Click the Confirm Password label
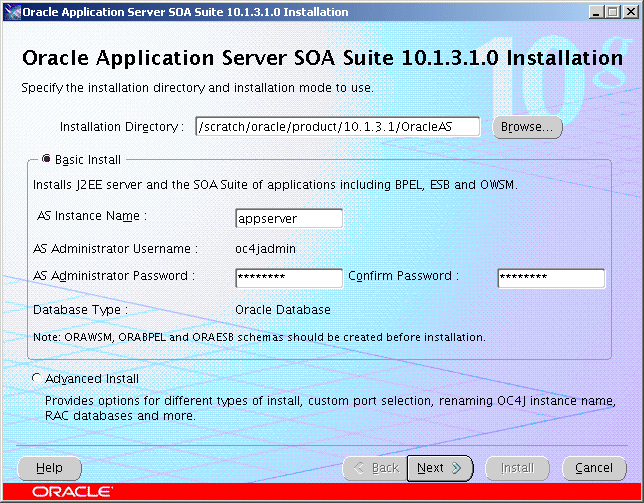Screen dimensions: 644x503 [403, 276]
